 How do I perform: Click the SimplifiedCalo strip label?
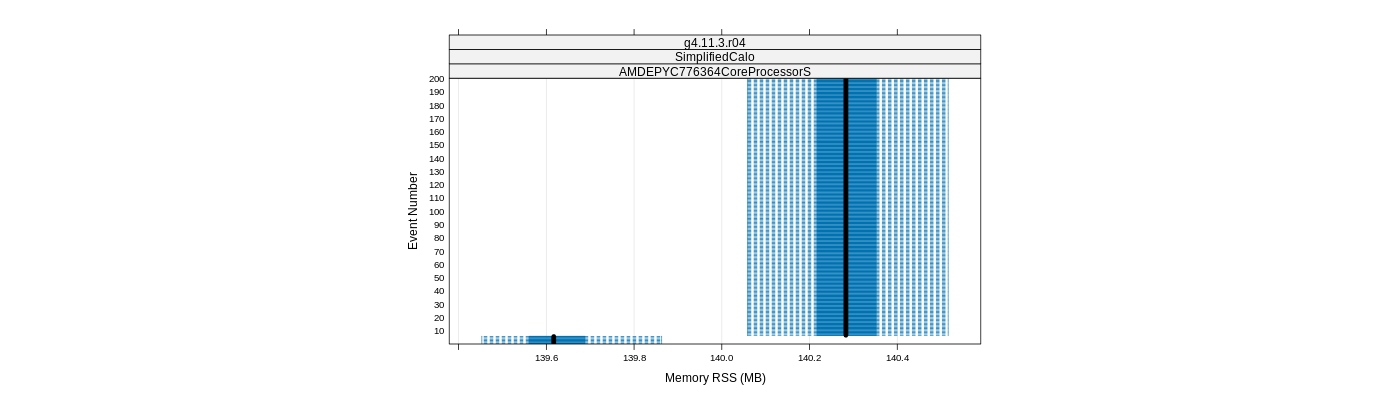(x=714, y=57)
